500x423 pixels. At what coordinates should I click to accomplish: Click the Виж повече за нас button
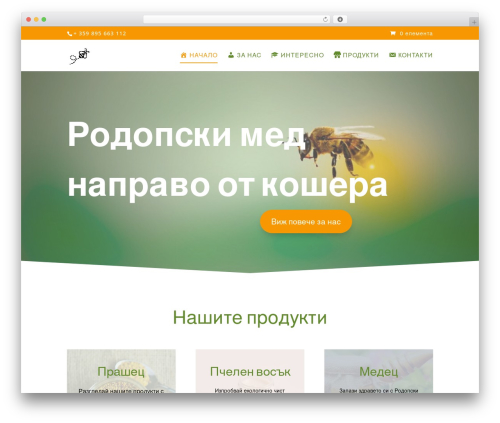[306, 222]
